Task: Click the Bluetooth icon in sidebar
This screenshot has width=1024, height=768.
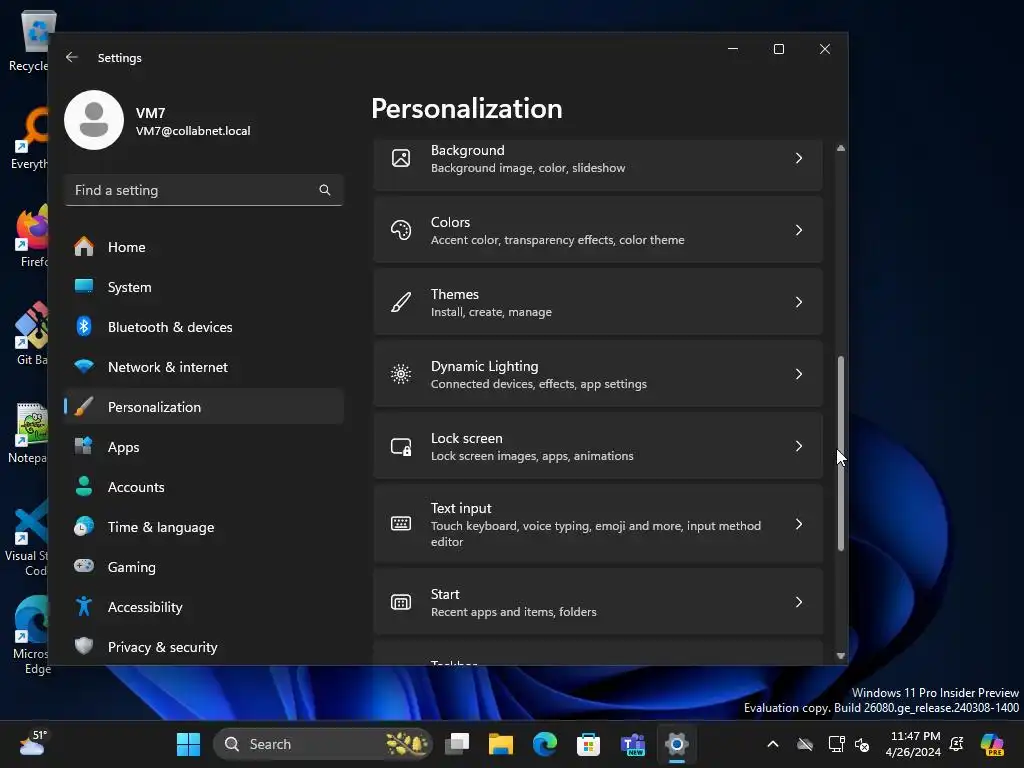Action: click(x=84, y=326)
